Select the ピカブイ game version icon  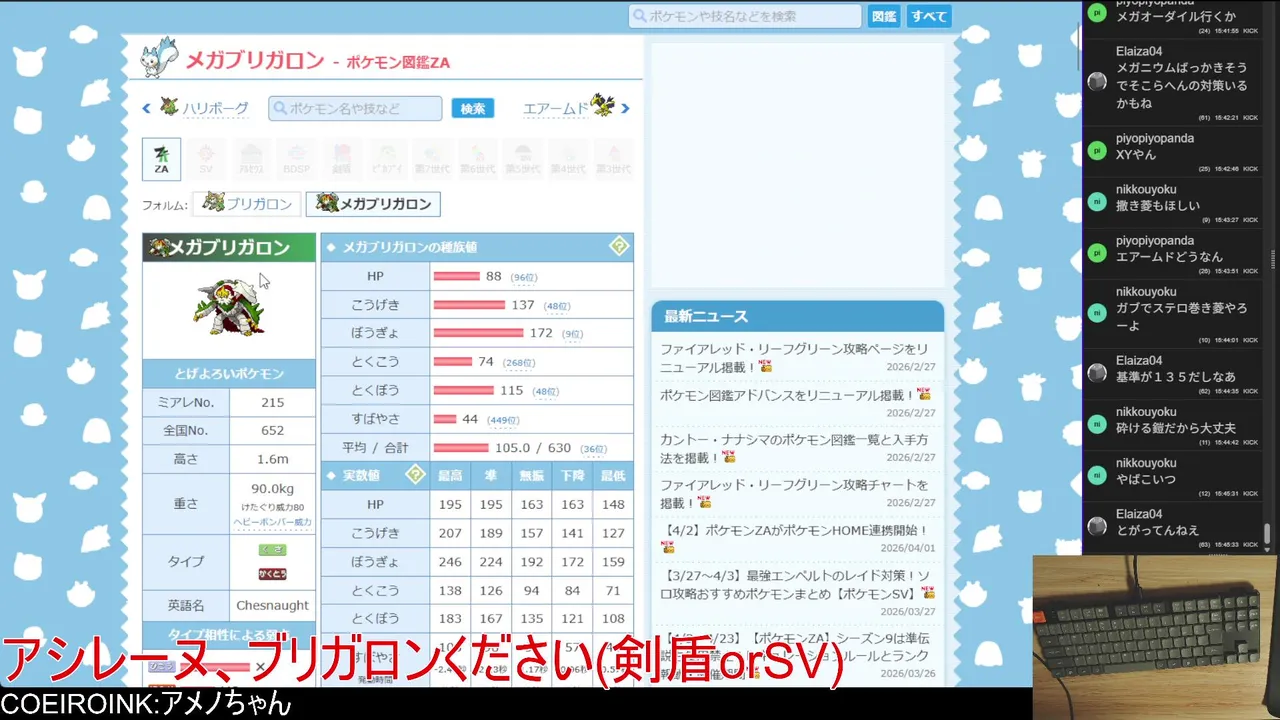[x=387, y=159]
